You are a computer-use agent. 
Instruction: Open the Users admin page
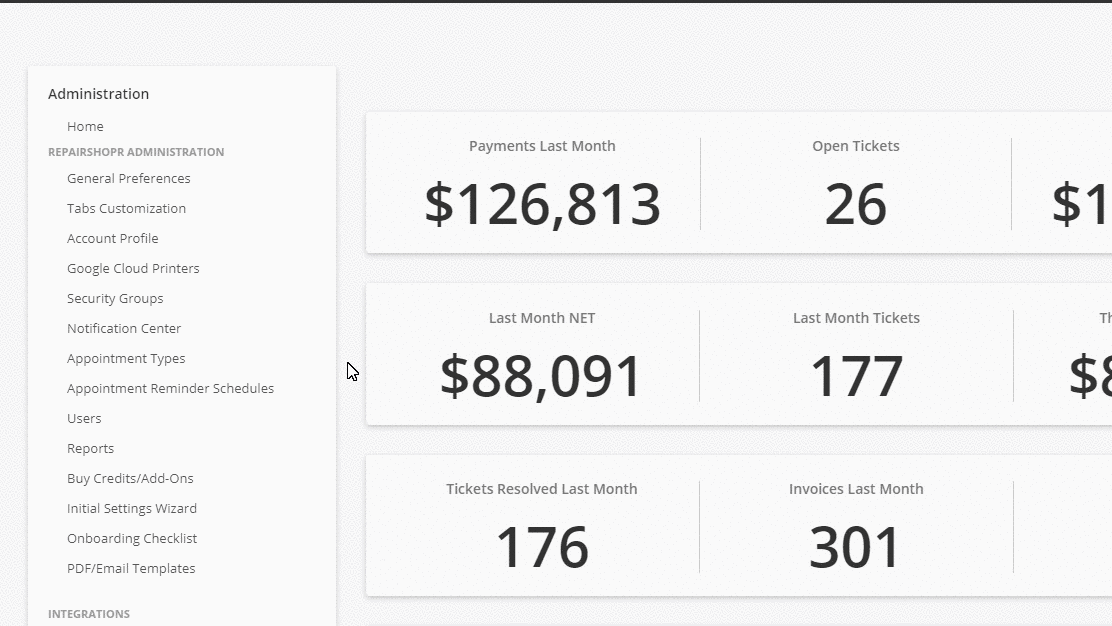click(84, 418)
